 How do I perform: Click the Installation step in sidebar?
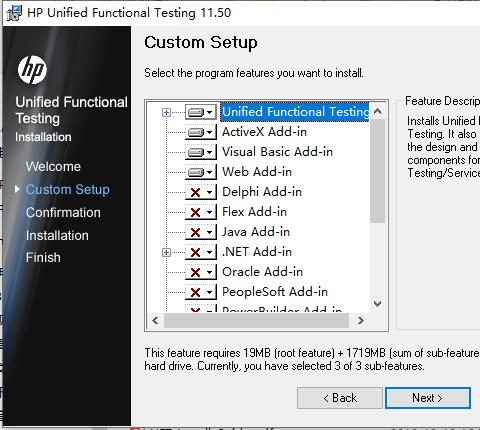coord(57,236)
